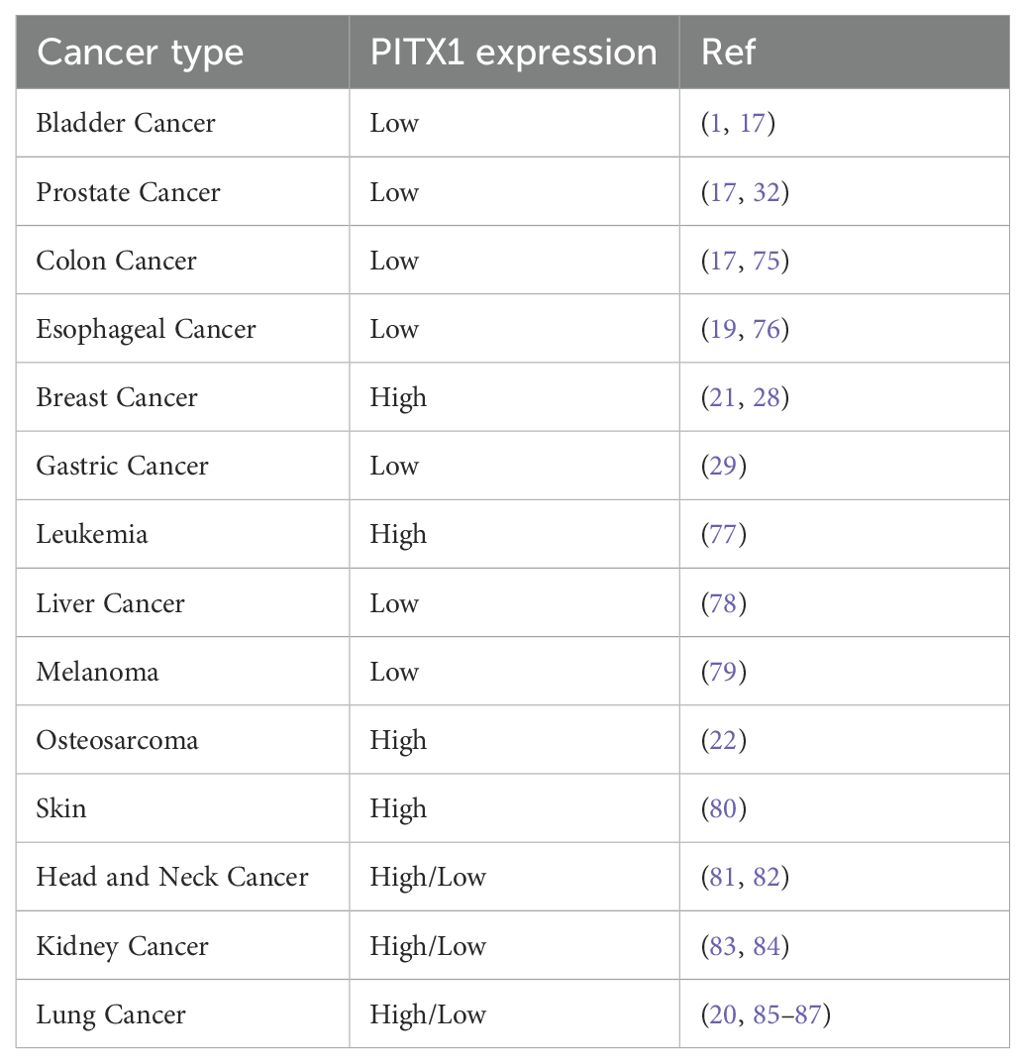Open reference 32 for Prostate Cancer
Viewport: 1025px width, 1064px height.
(x=767, y=192)
